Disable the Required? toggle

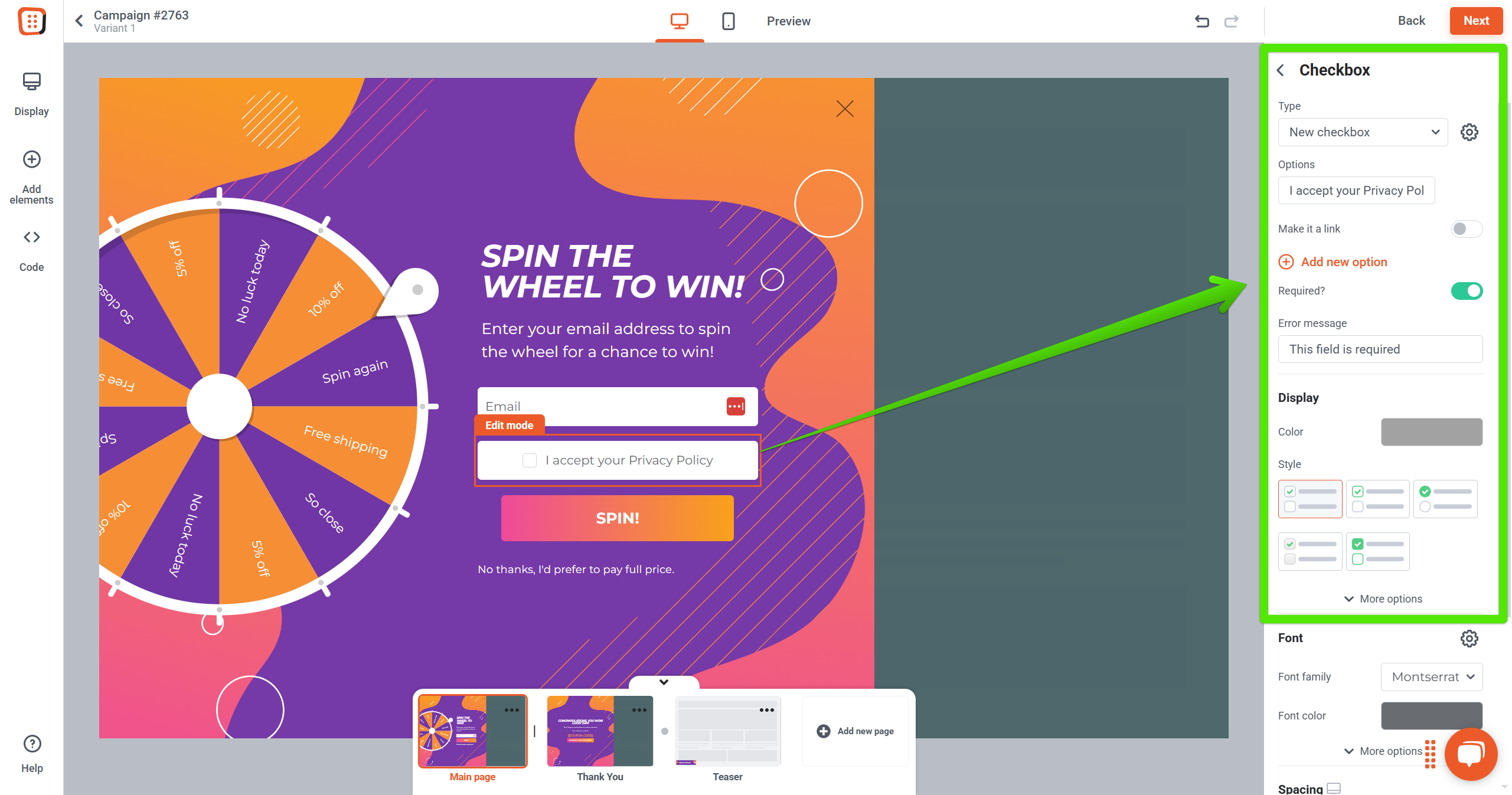point(1467,291)
